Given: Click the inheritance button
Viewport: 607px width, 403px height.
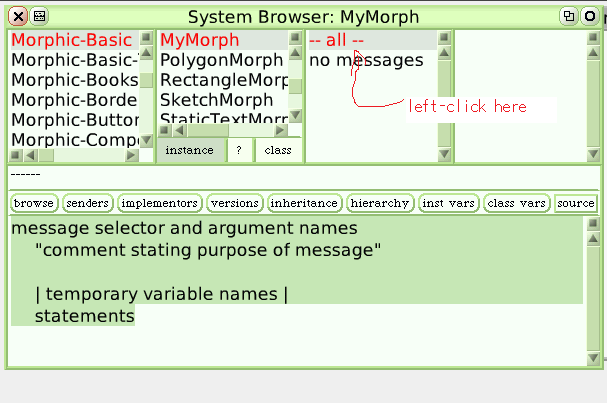Looking at the screenshot, I should point(304,203).
